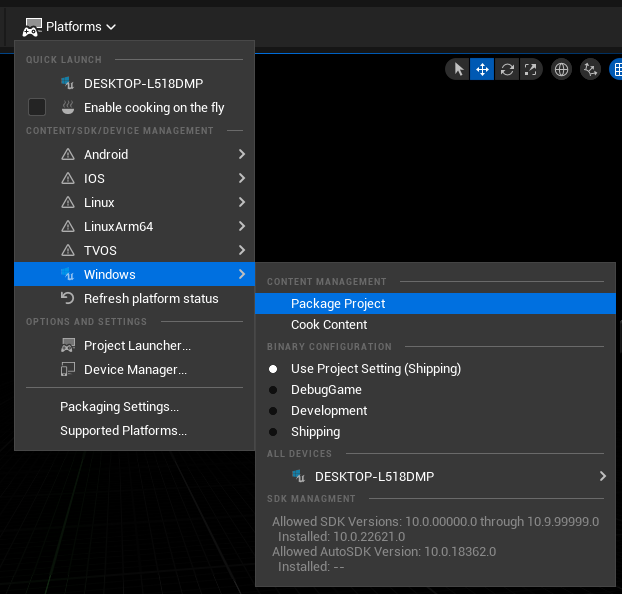The image size is (622, 594).
Task: Choose the Rotate tool
Action: pyautogui.click(x=507, y=69)
